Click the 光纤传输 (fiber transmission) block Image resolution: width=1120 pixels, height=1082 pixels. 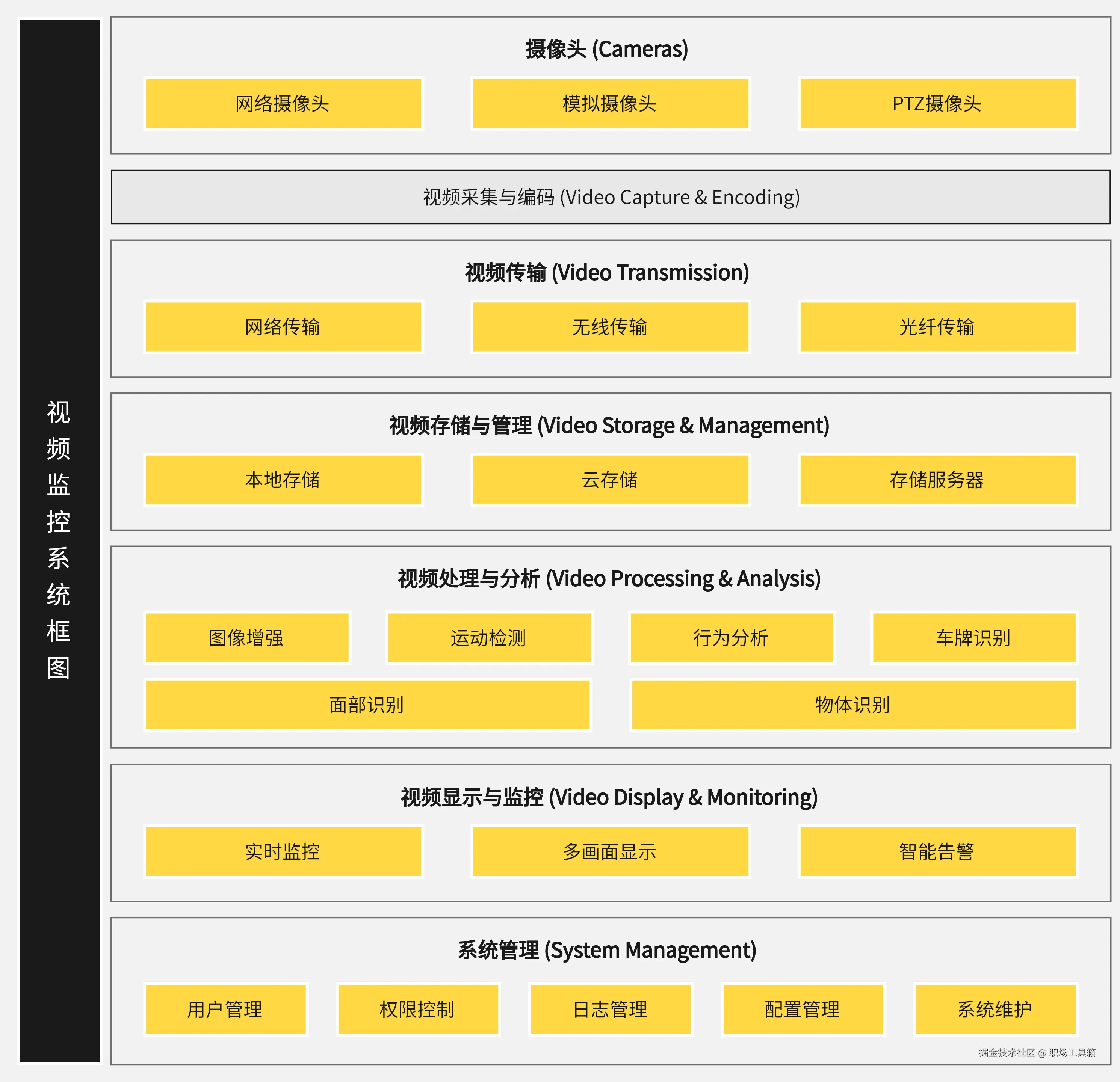[938, 327]
